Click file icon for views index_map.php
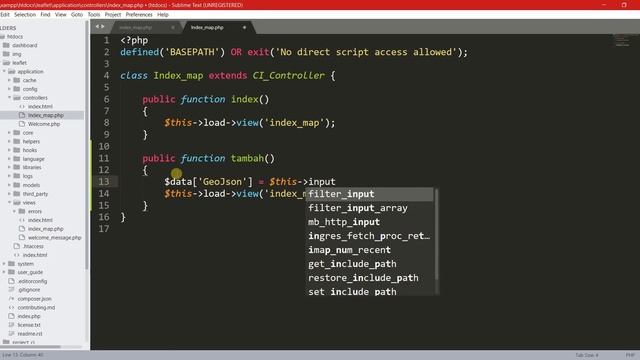 click(22, 229)
